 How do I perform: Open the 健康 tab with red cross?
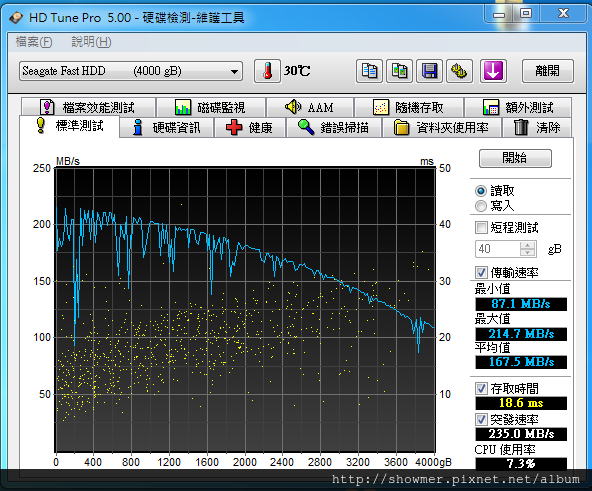[250, 127]
